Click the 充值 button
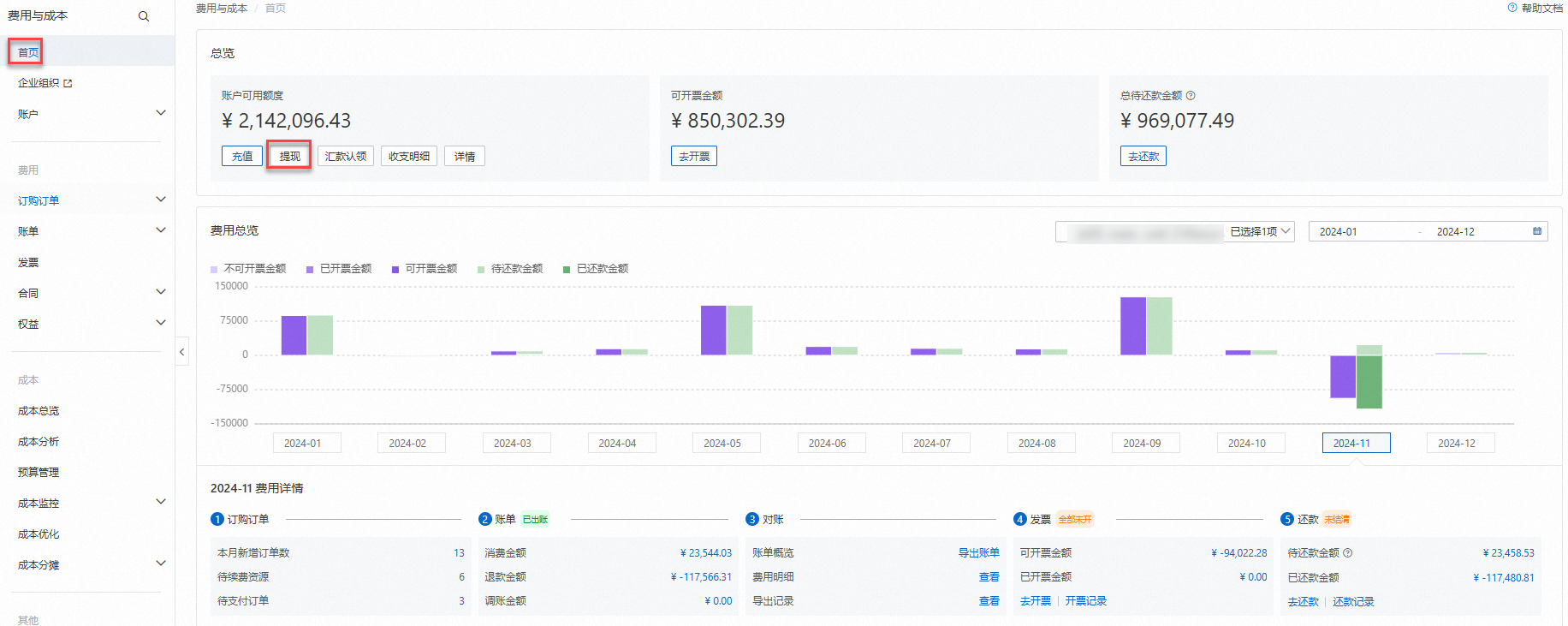The image size is (1568, 626). pyautogui.click(x=242, y=156)
